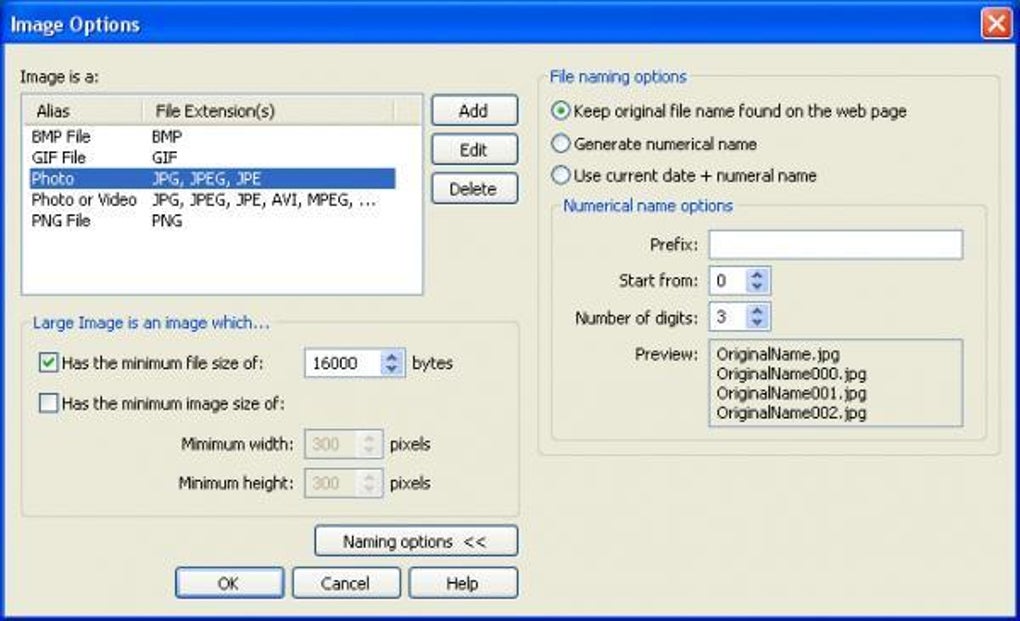
Task: Decrease the minimum file size spinner
Action: point(391,369)
